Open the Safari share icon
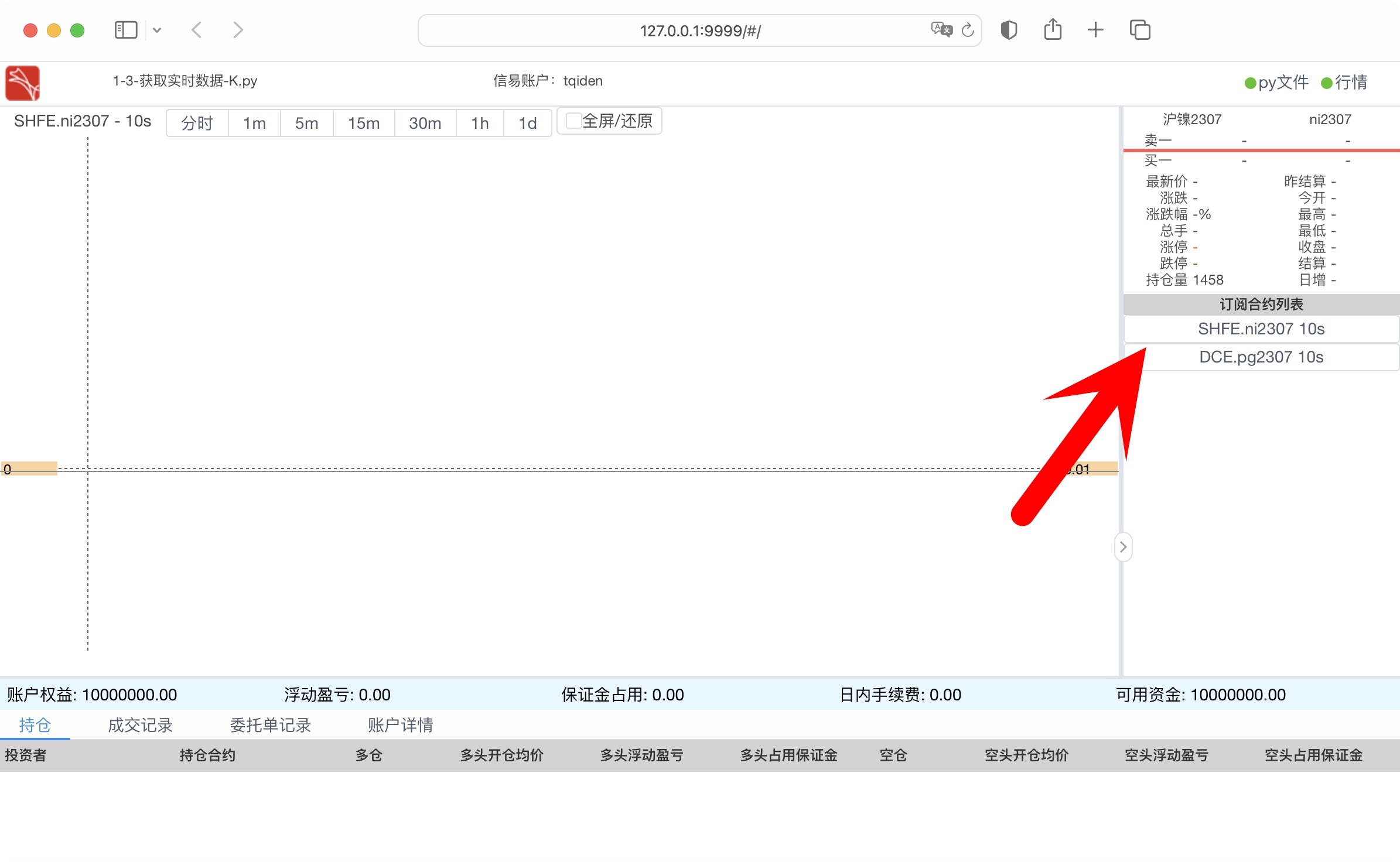The height and width of the screenshot is (862, 1400). point(1052,30)
